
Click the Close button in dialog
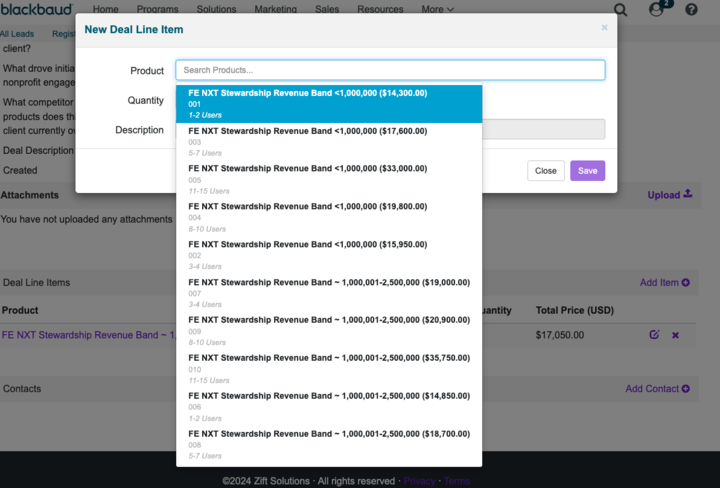coord(546,170)
